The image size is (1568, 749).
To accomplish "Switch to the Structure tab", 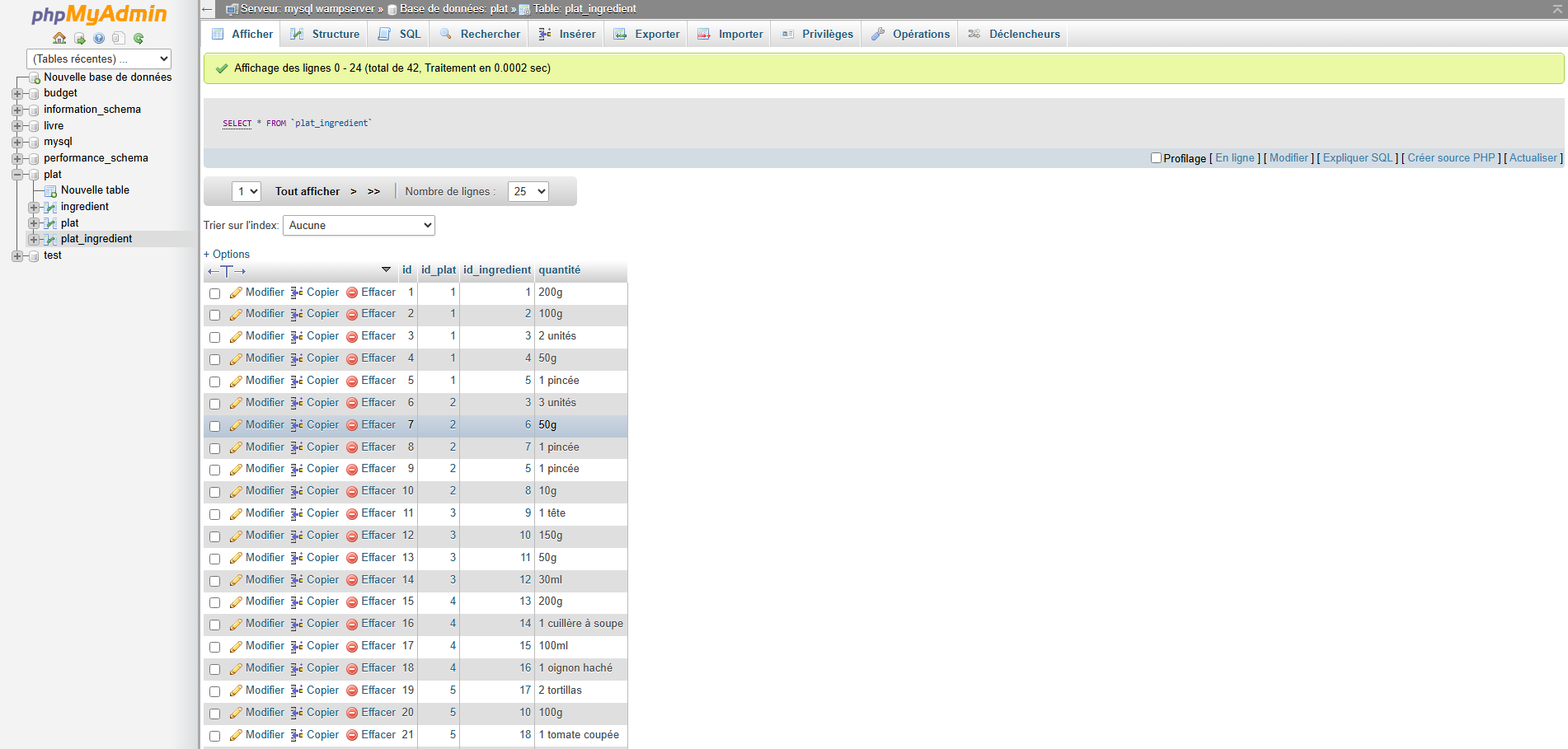I will pyautogui.click(x=326, y=34).
